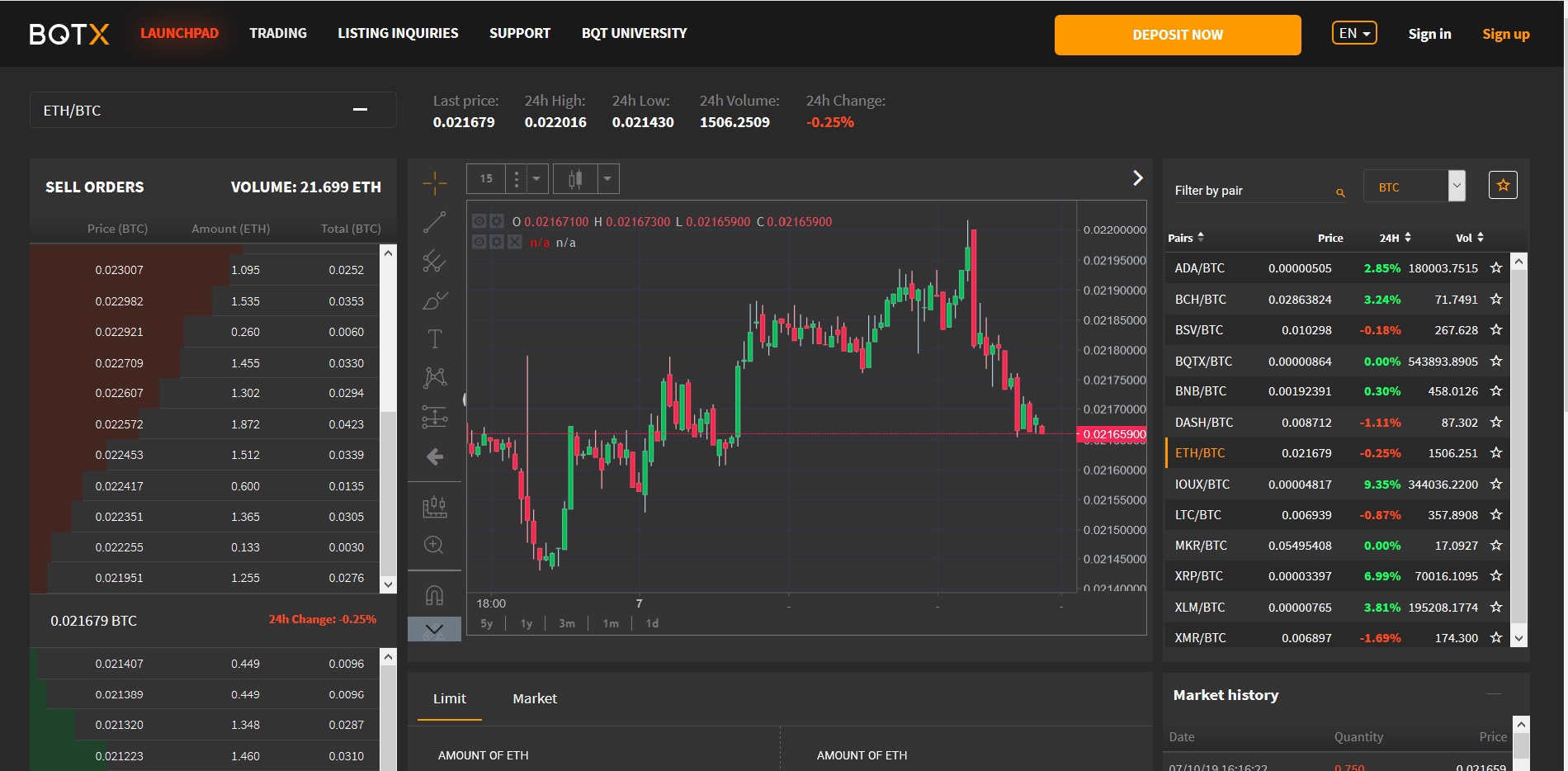Screen dimensions: 1568x771
Task: Favorite the BNB/BTC pair star
Action: tap(1496, 390)
